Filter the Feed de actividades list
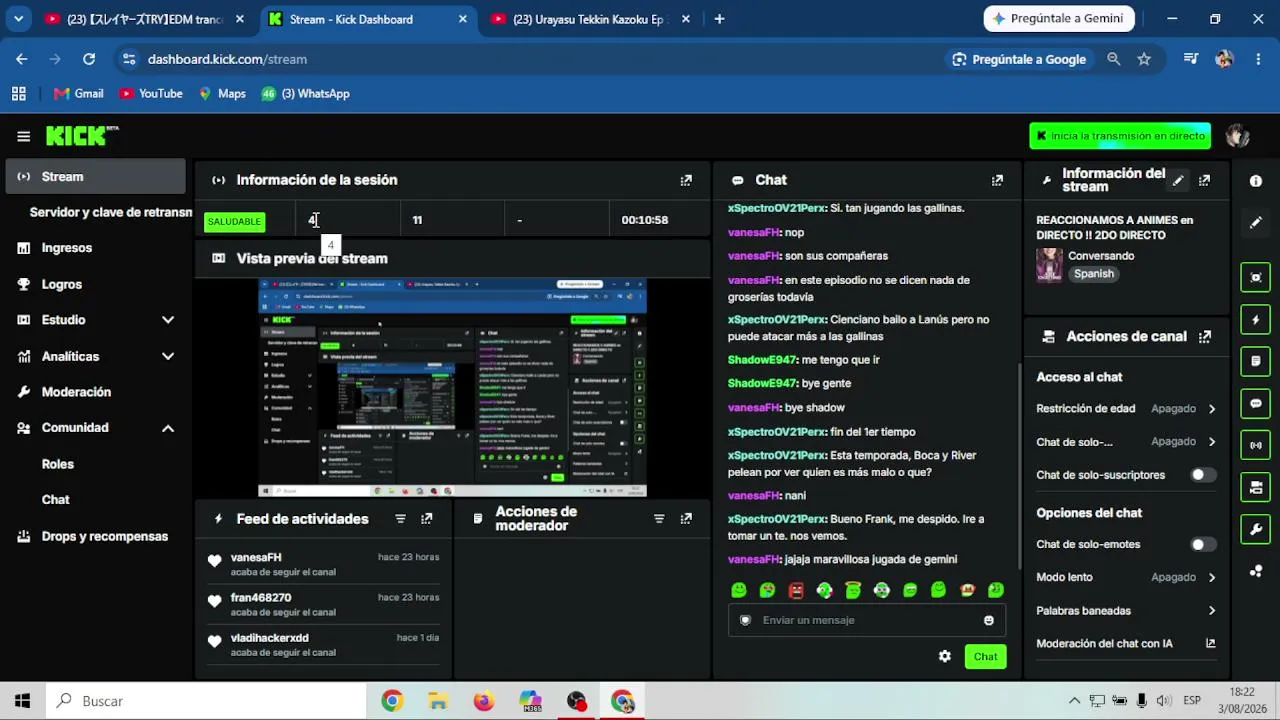This screenshot has width=1280, height=720. pos(400,519)
